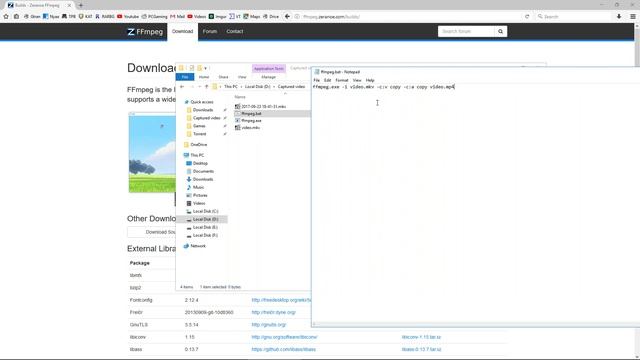
Task: Open the View tab in Explorer ribbon
Action: pos(242,77)
